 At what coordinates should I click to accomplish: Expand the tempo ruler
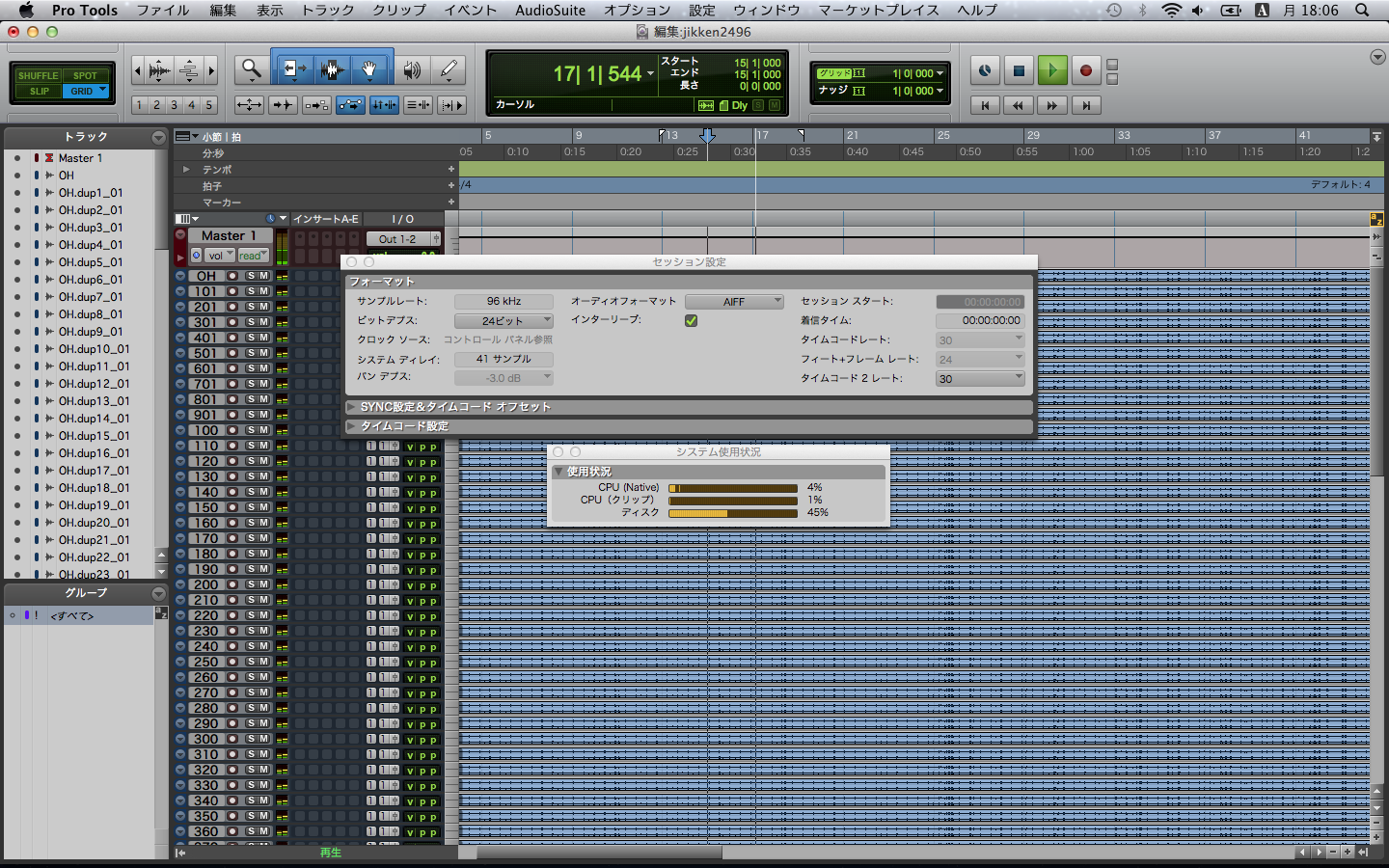[x=186, y=170]
